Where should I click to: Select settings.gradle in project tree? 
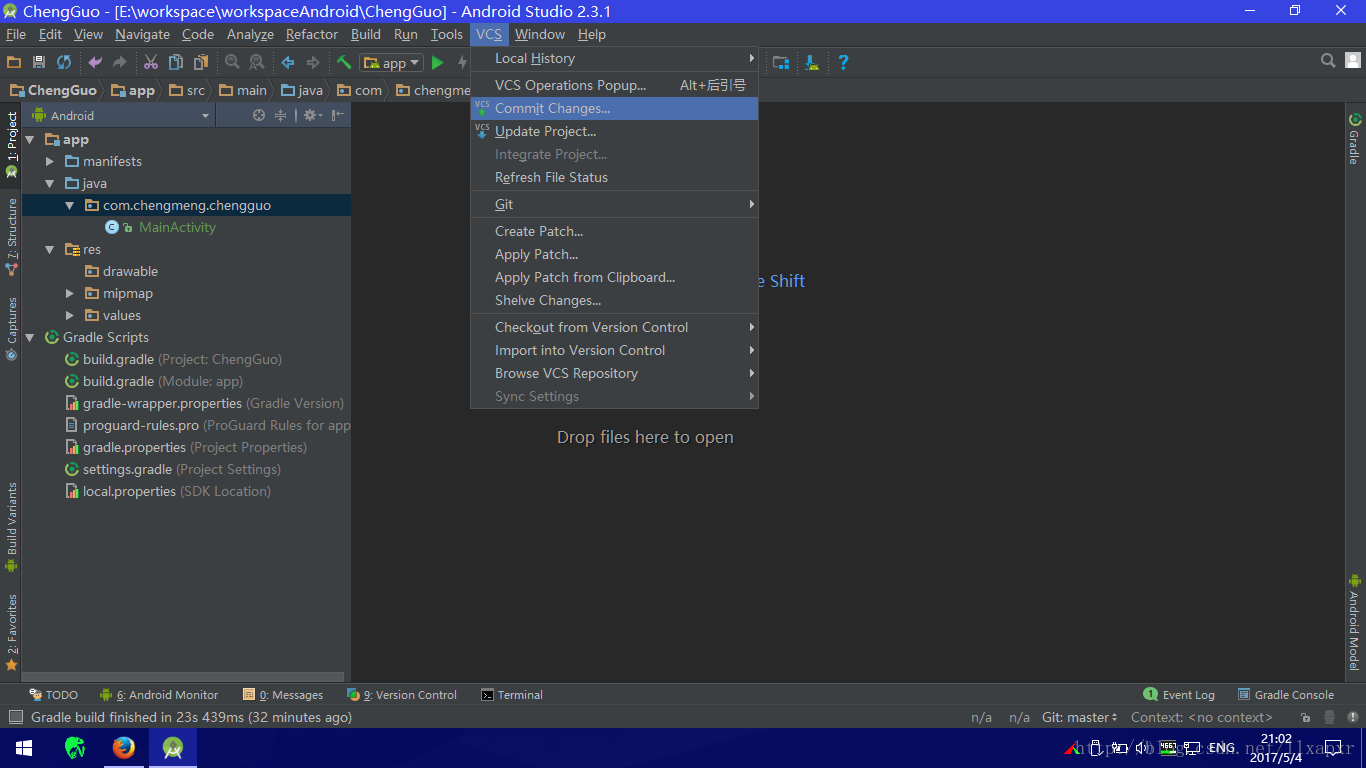coord(127,469)
